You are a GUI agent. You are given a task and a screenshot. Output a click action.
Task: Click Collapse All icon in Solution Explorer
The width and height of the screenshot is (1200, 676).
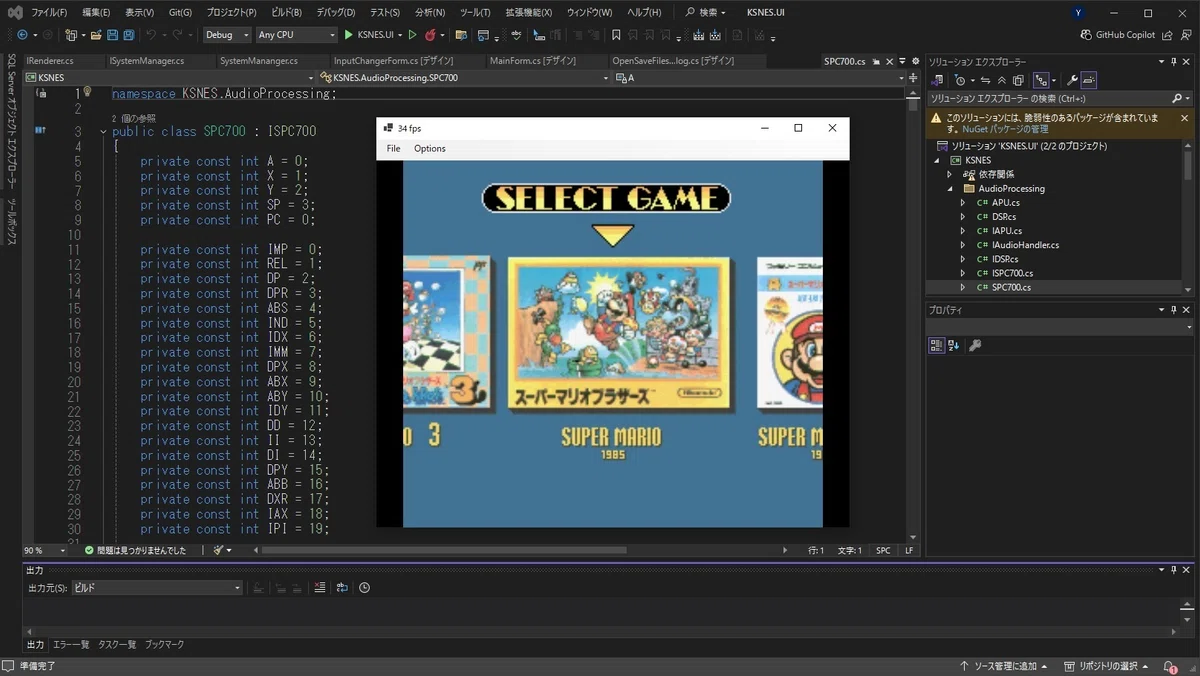pyautogui.click(x=1002, y=80)
